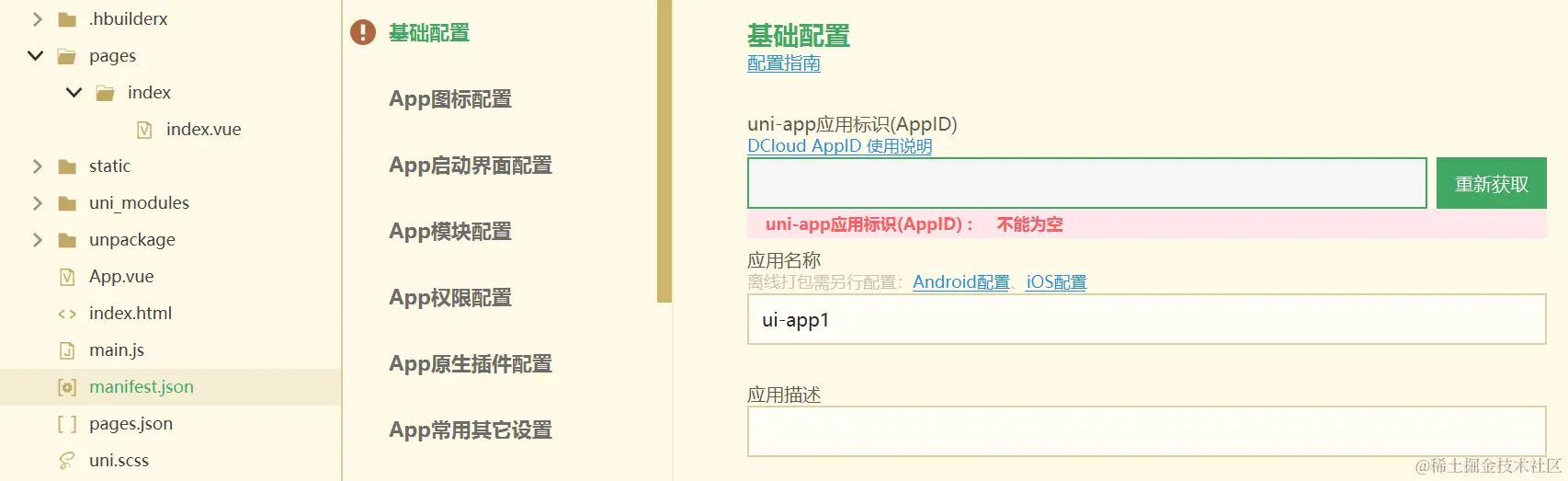Select the static folder label

click(x=109, y=166)
